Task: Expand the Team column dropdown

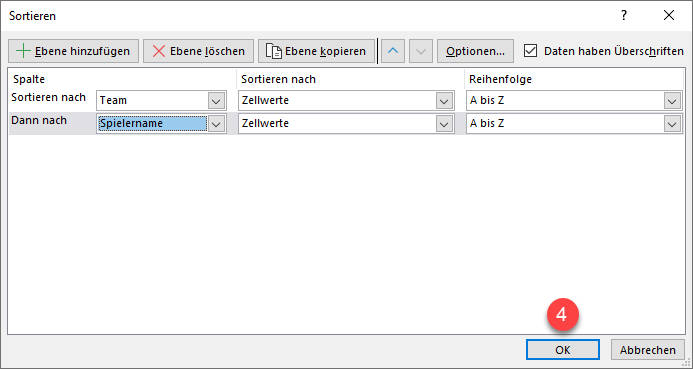Action: tap(216, 101)
